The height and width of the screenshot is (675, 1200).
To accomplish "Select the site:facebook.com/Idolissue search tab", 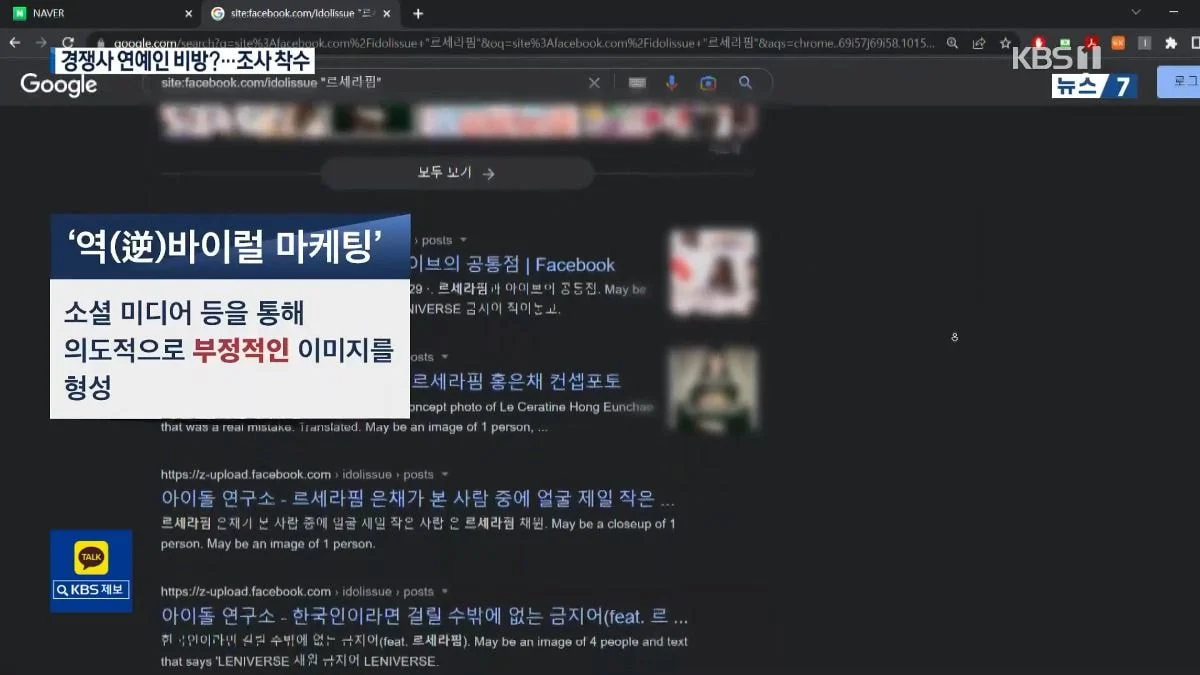I will point(300,13).
